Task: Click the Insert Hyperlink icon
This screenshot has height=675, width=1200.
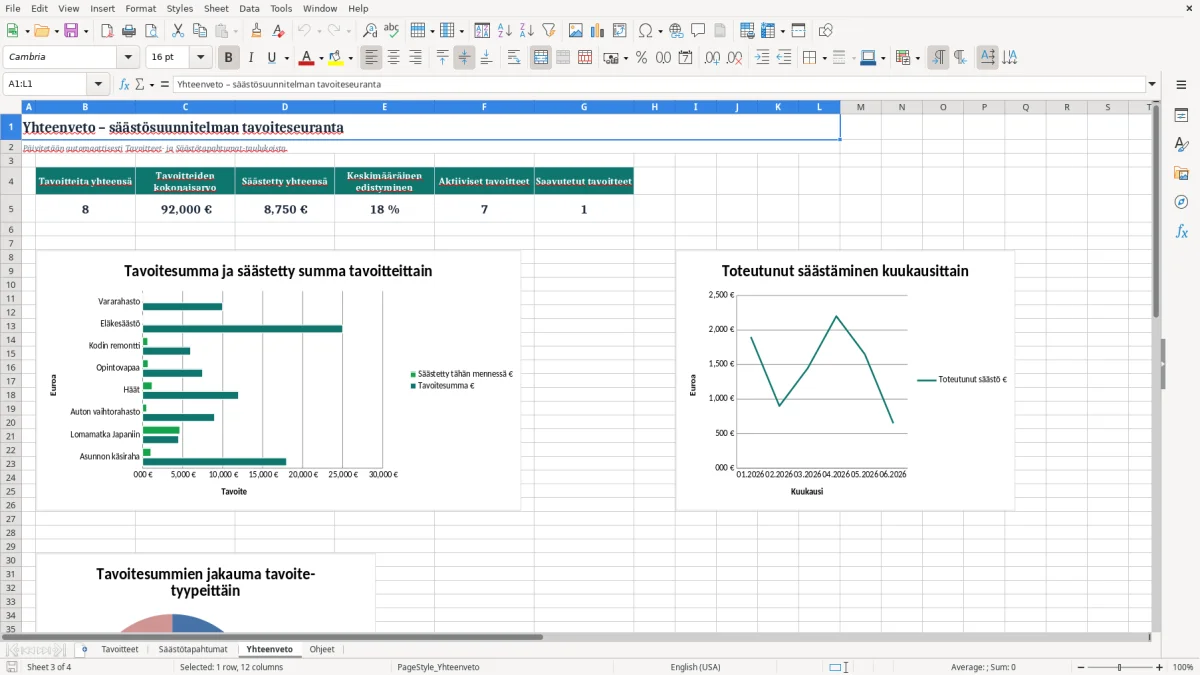Action: (x=676, y=31)
